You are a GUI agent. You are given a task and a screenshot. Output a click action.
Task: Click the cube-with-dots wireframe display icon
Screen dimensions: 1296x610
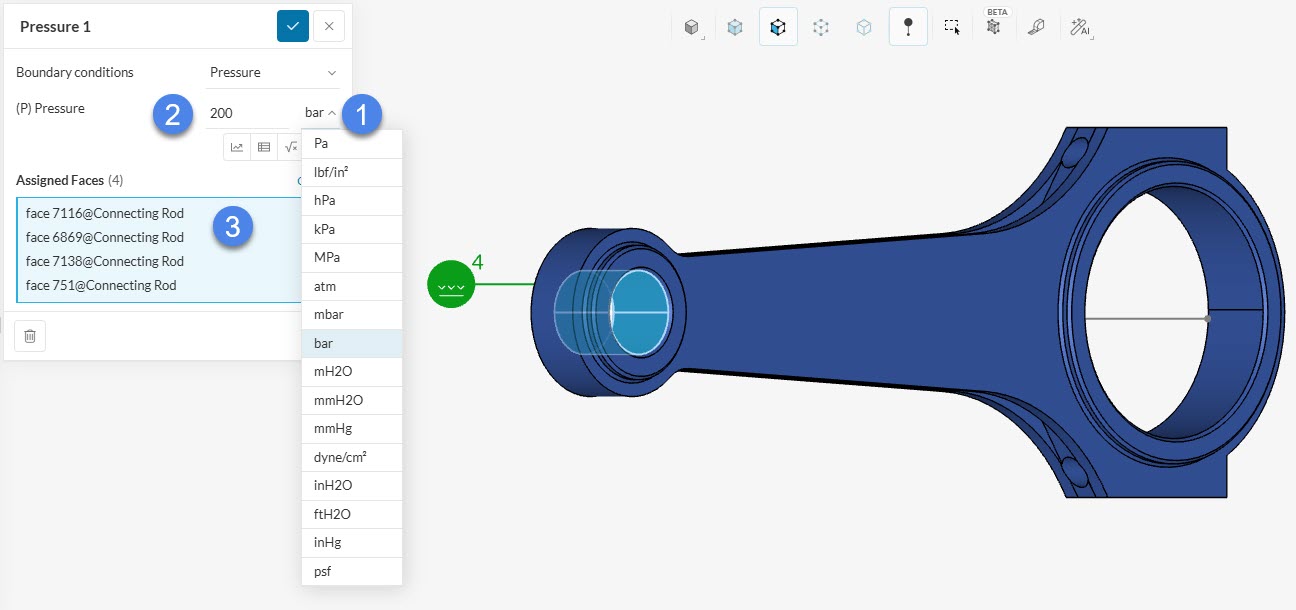(x=821, y=28)
